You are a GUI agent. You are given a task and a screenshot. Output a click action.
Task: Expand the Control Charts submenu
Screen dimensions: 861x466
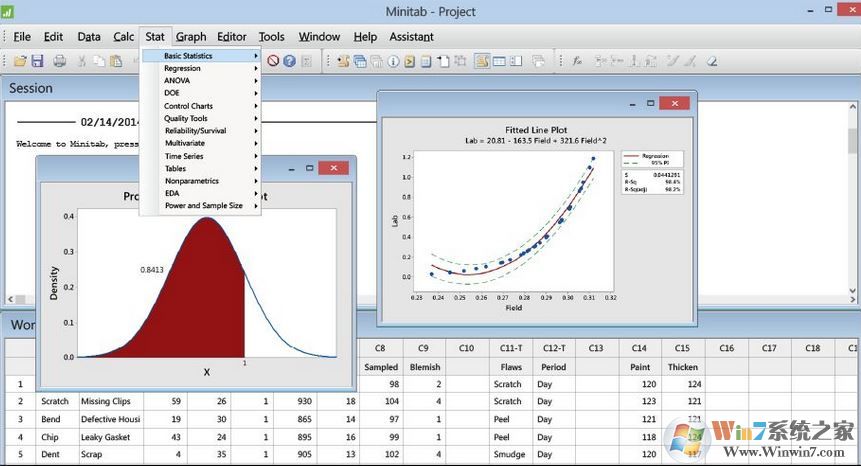click(x=201, y=105)
